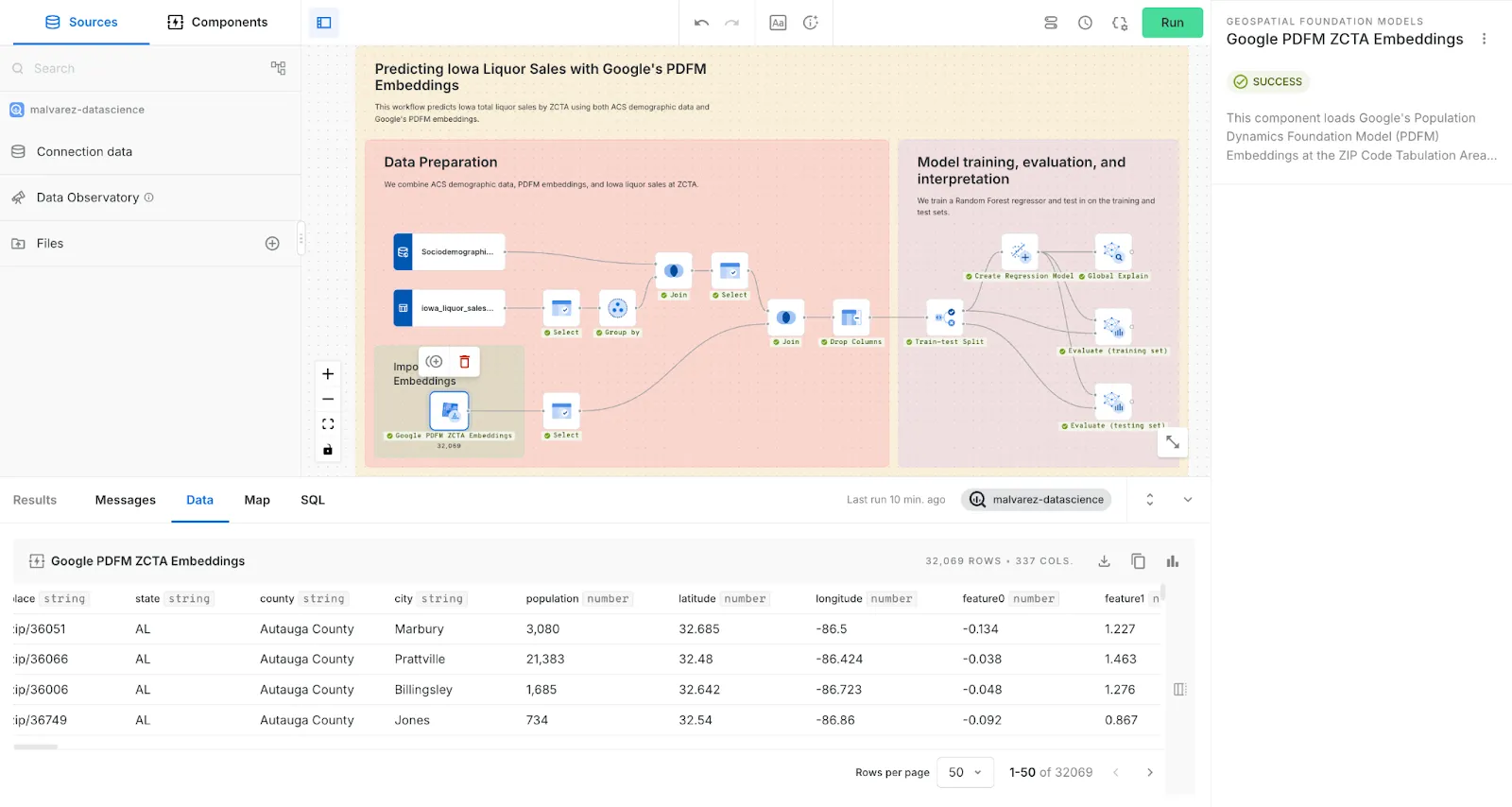Toggle table column visibility panel

coord(1179,690)
